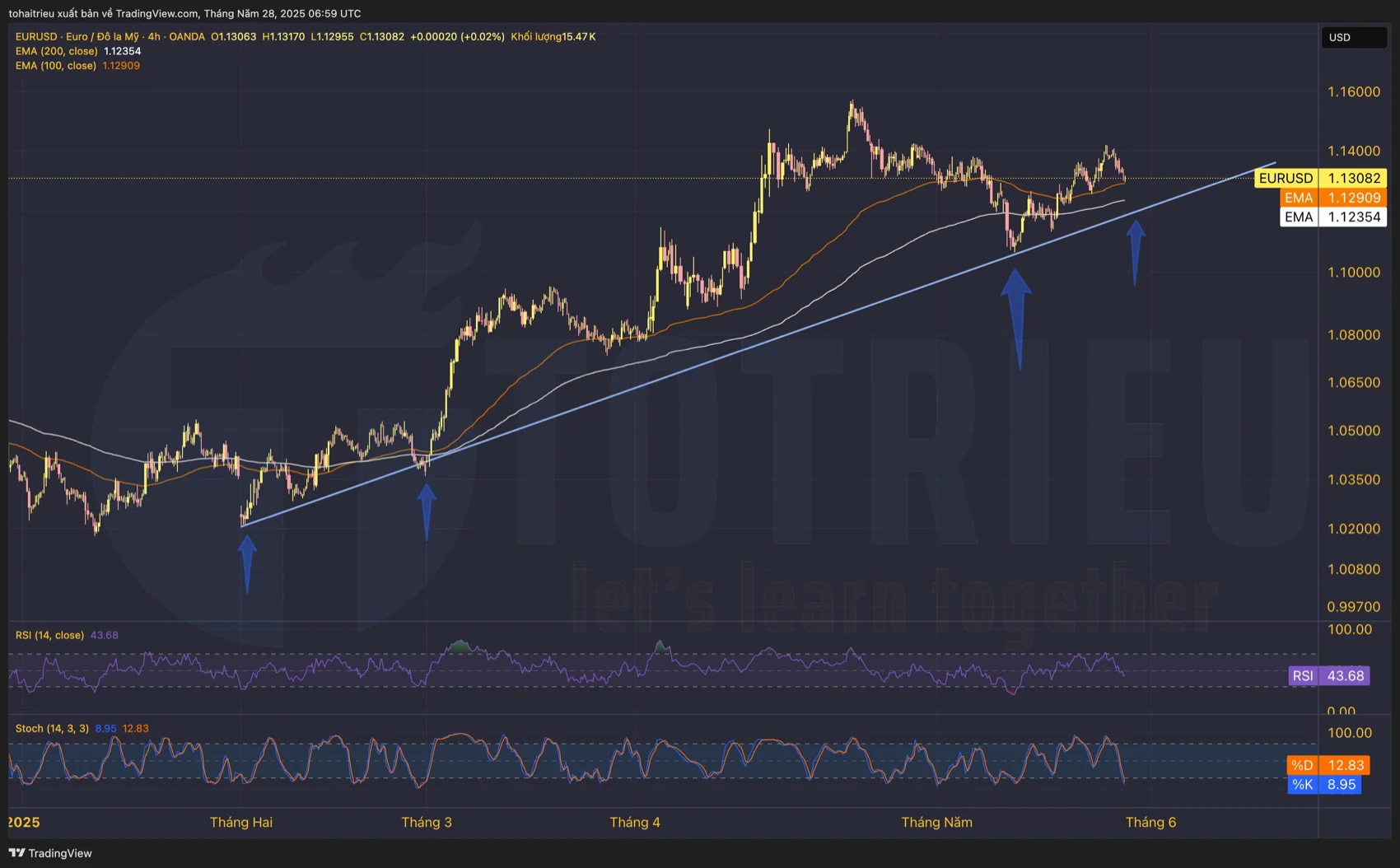Image resolution: width=1400 pixels, height=868 pixels.
Task: Click the low value L1.12955
Action: [332, 36]
